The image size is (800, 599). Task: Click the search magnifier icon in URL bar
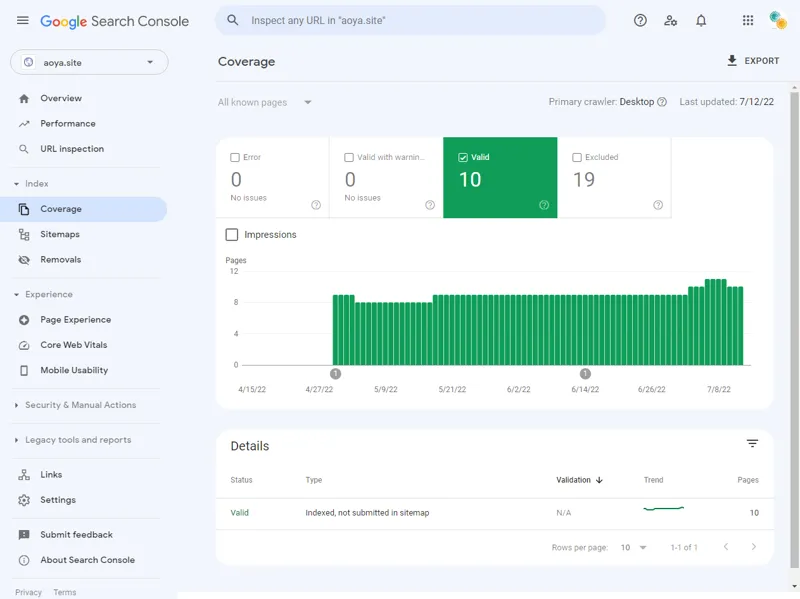(x=233, y=20)
